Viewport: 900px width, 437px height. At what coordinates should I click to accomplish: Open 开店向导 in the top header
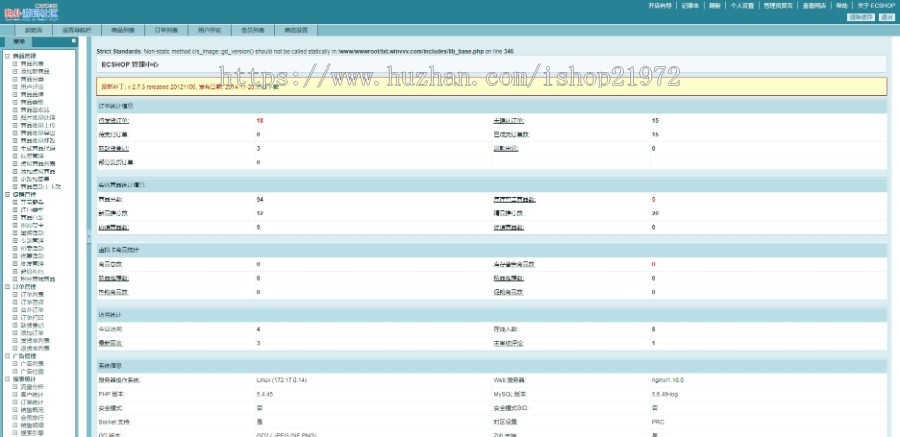[660, 6]
